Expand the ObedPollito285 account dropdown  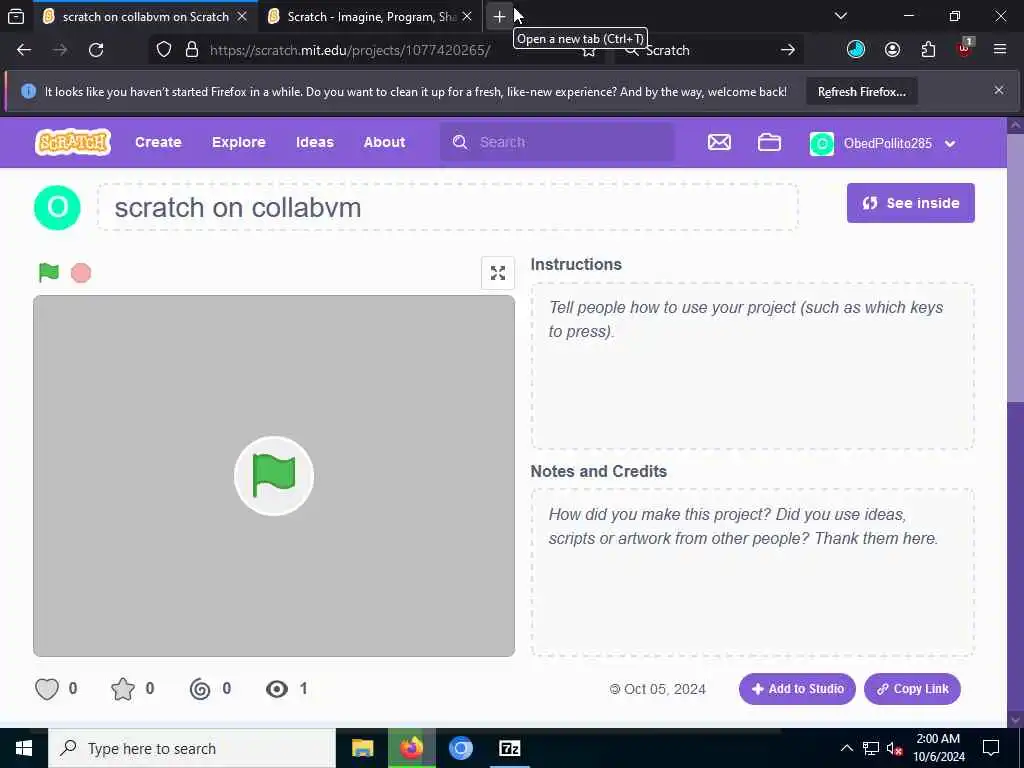950,144
